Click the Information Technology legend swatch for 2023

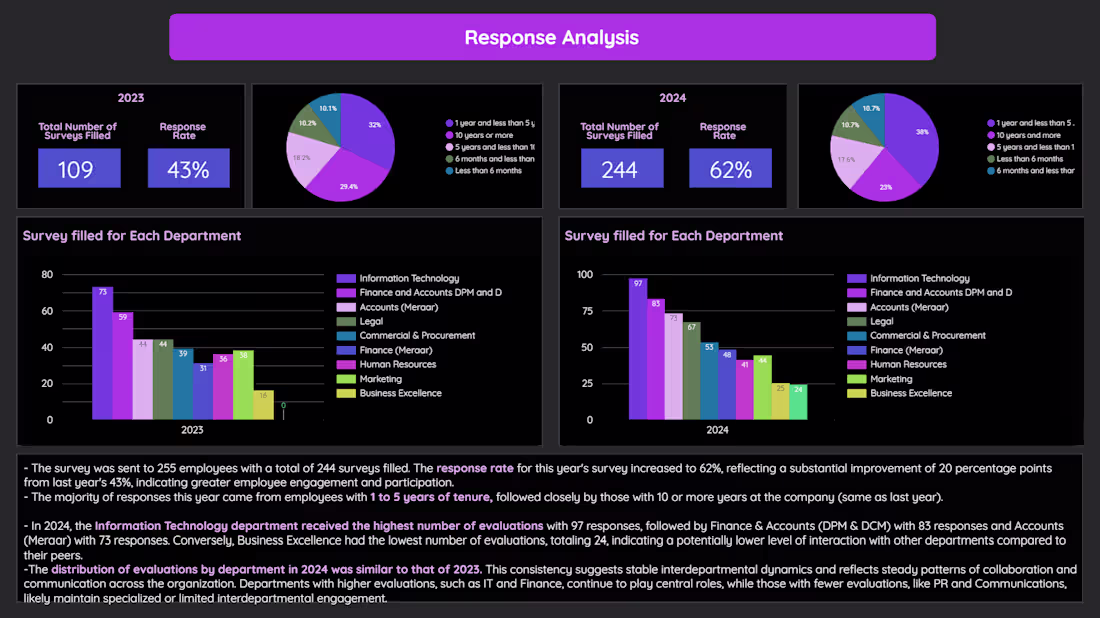pyautogui.click(x=346, y=278)
